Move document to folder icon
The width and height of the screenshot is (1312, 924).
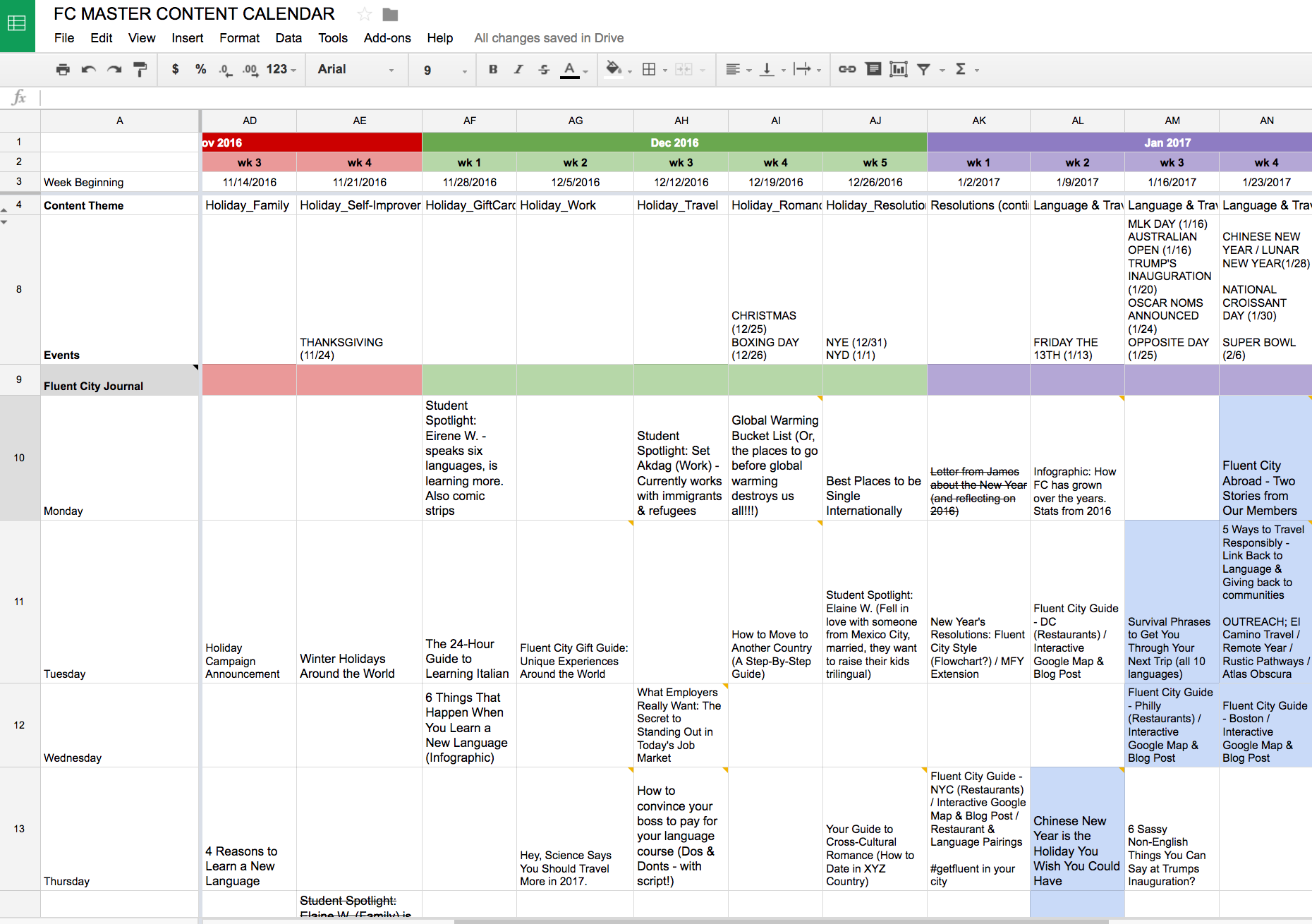point(390,14)
